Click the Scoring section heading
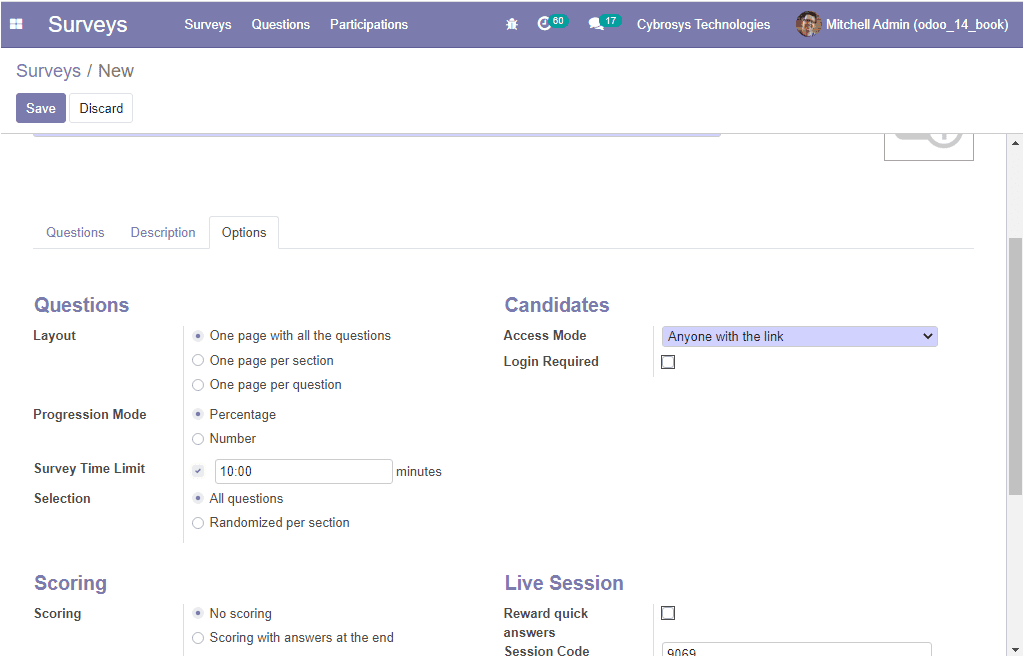Image resolution: width=1024 pixels, height=657 pixels. (x=71, y=583)
